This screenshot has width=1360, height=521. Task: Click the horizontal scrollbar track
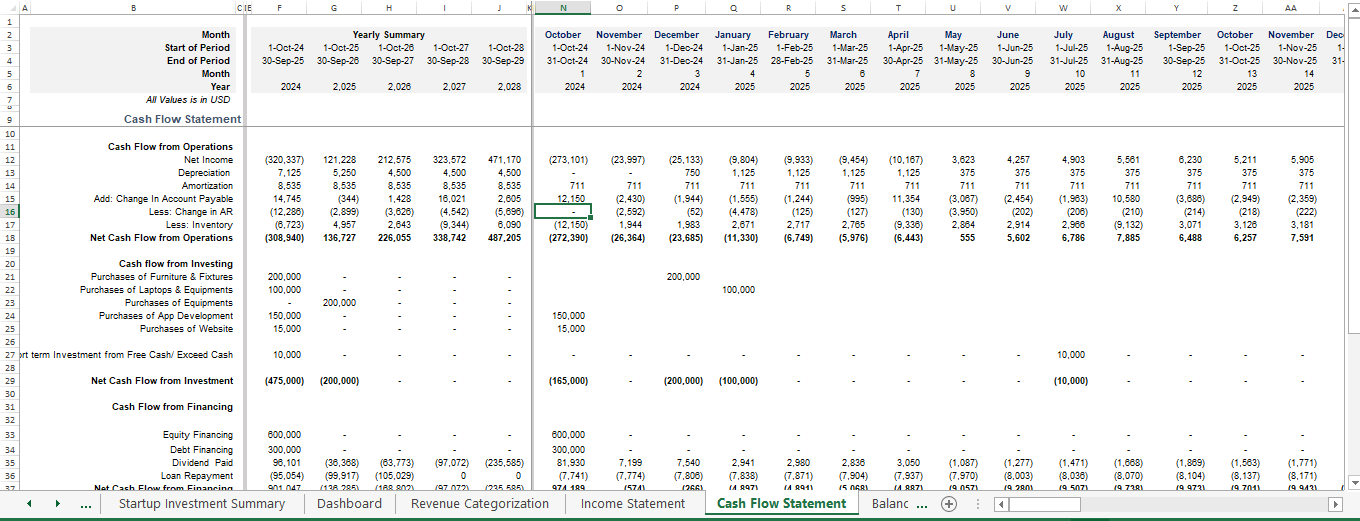pyautogui.click(x=1168, y=505)
